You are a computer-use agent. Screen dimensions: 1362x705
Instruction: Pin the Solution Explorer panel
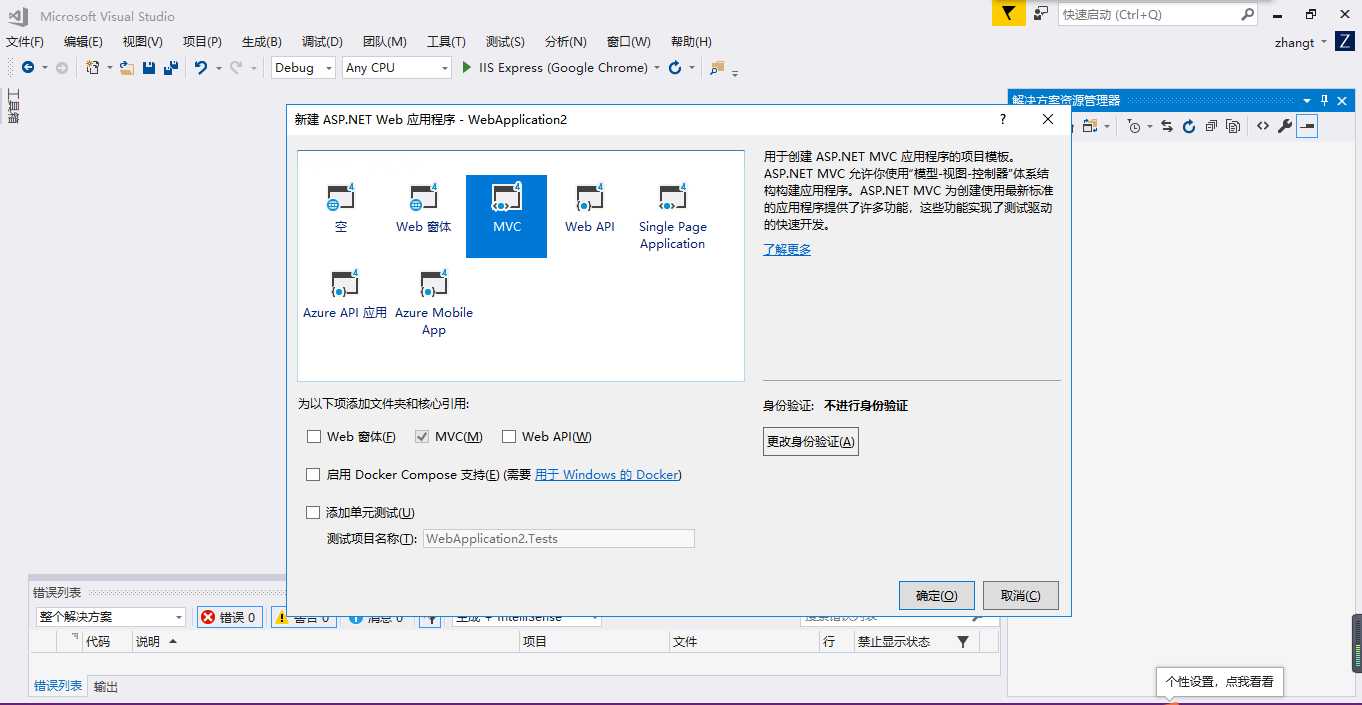pyautogui.click(x=1325, y=100)
